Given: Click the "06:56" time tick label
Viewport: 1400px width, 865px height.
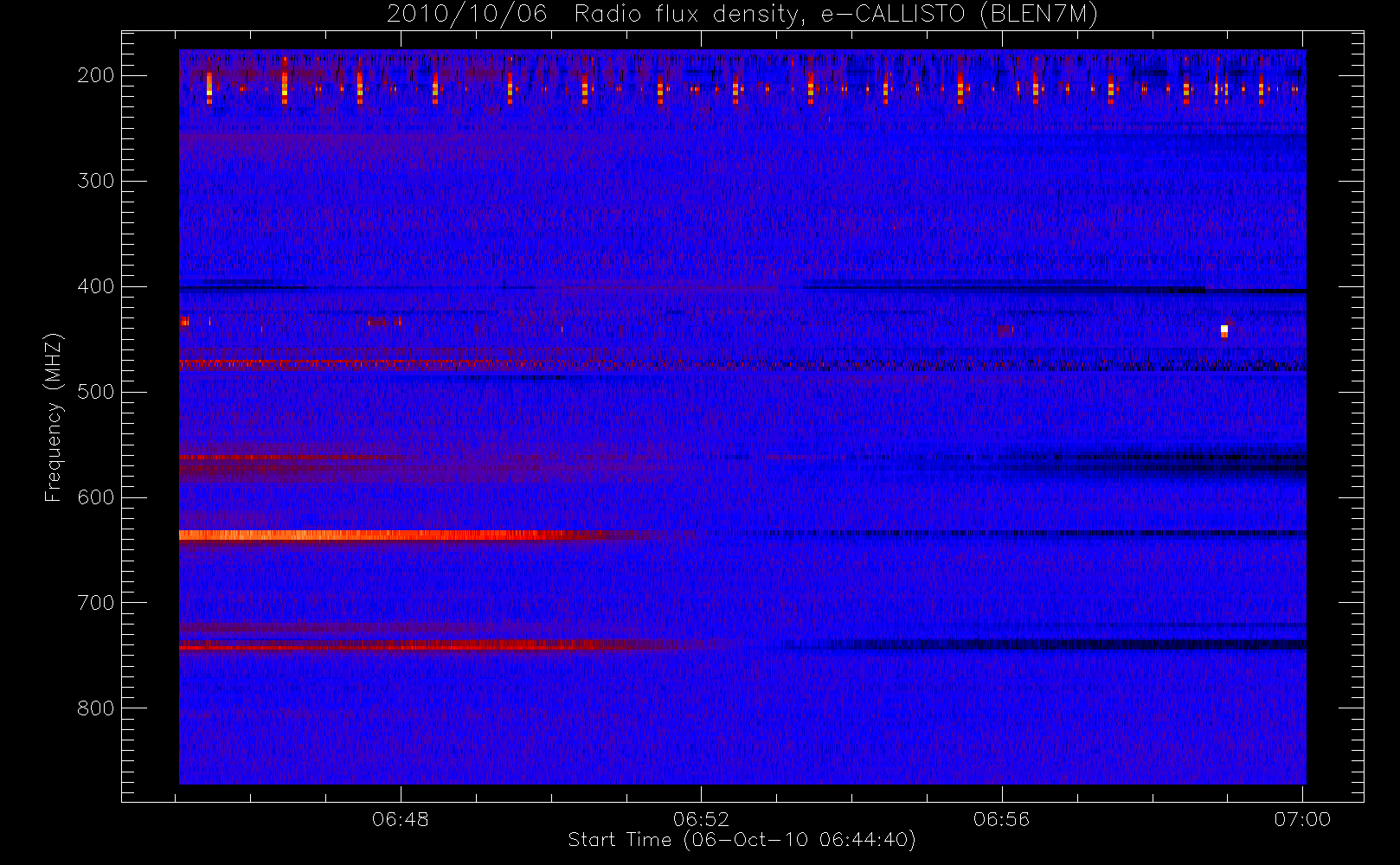Looking at the screenshot, I should tap(1002, 819).
